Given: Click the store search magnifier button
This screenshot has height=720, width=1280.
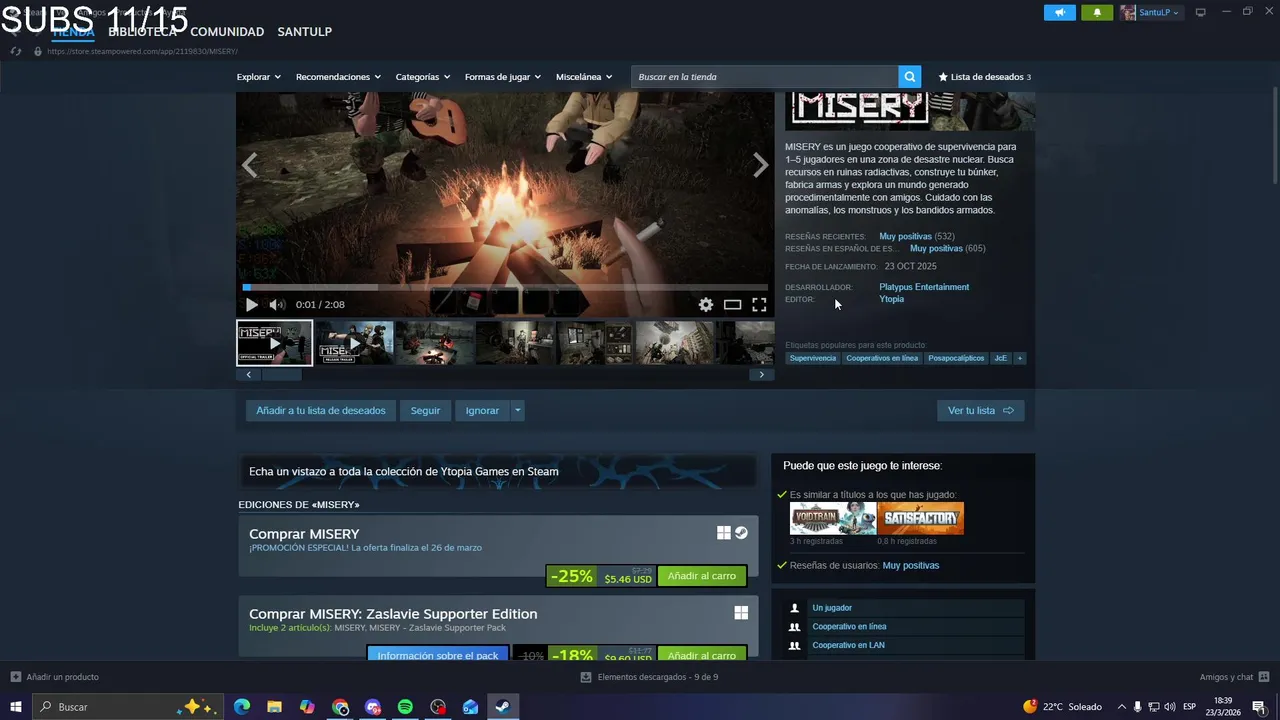Looking at the screenshot, I should tap(909, 76).
